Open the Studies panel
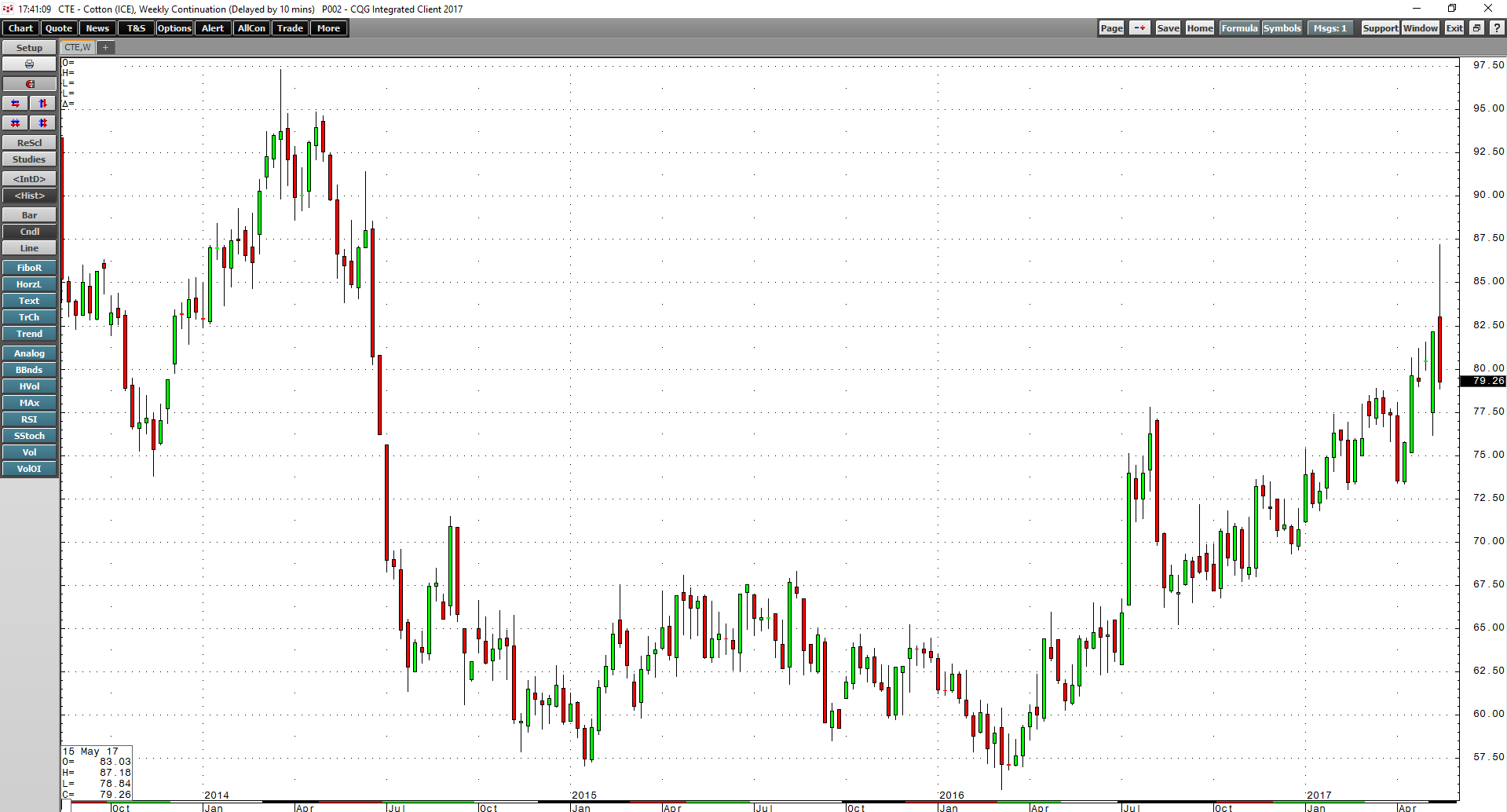The image size is (1507, 812). point(29,159)
